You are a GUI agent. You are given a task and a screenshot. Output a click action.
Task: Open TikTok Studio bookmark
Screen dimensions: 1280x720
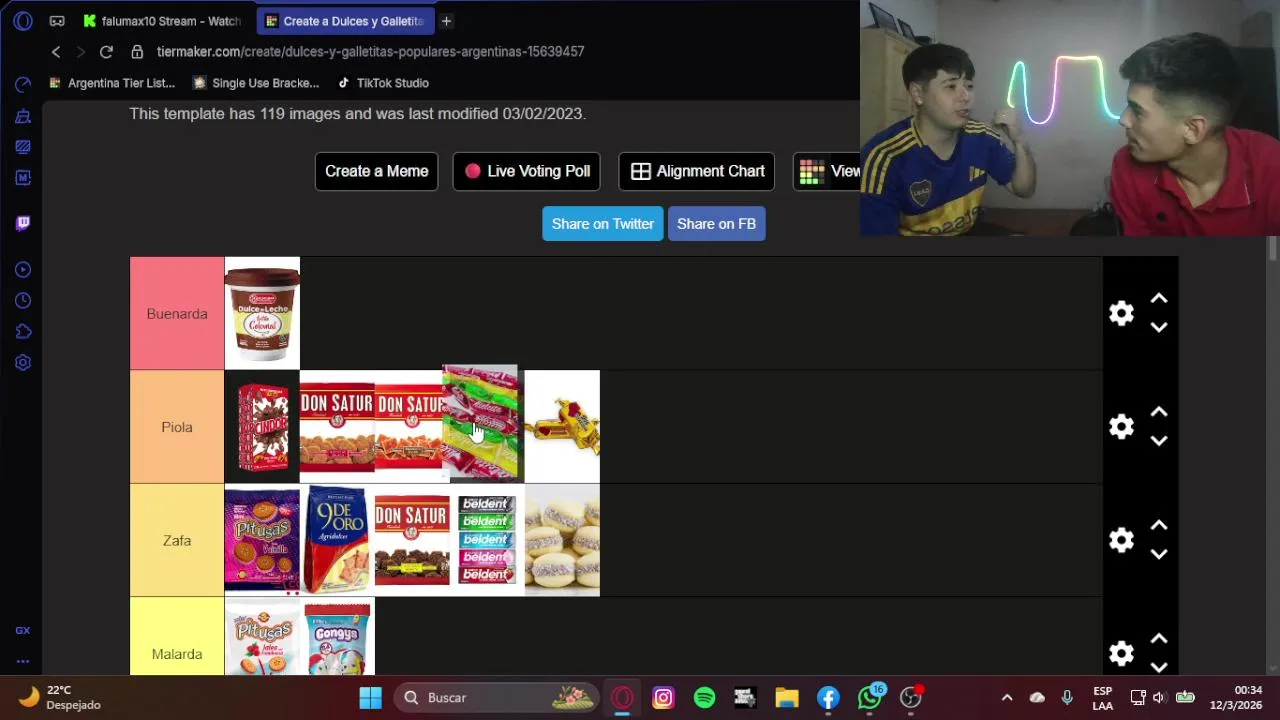coord(383,83)
